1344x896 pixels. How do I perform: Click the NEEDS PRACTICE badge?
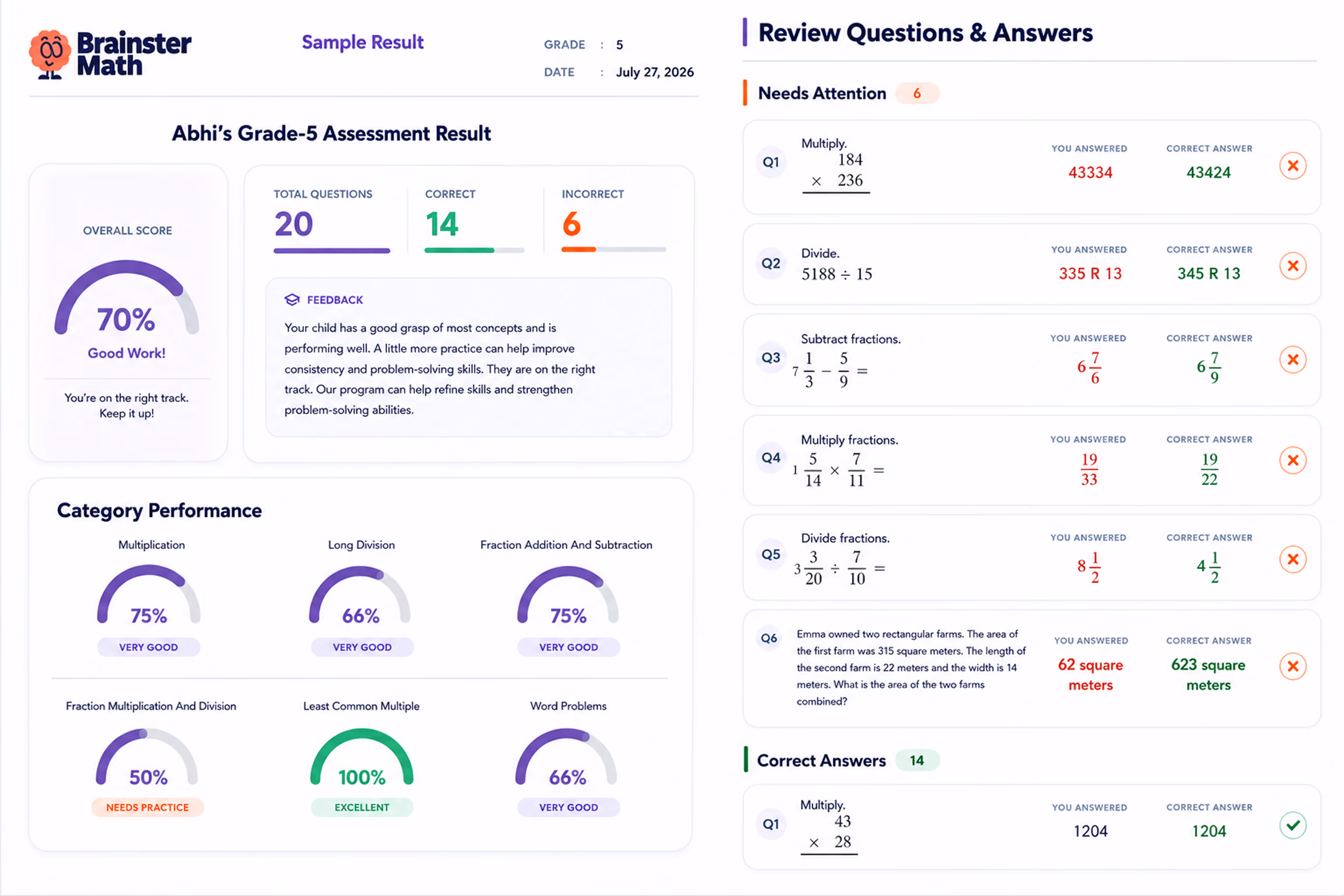pyautogui.click(x=147, y=808)
